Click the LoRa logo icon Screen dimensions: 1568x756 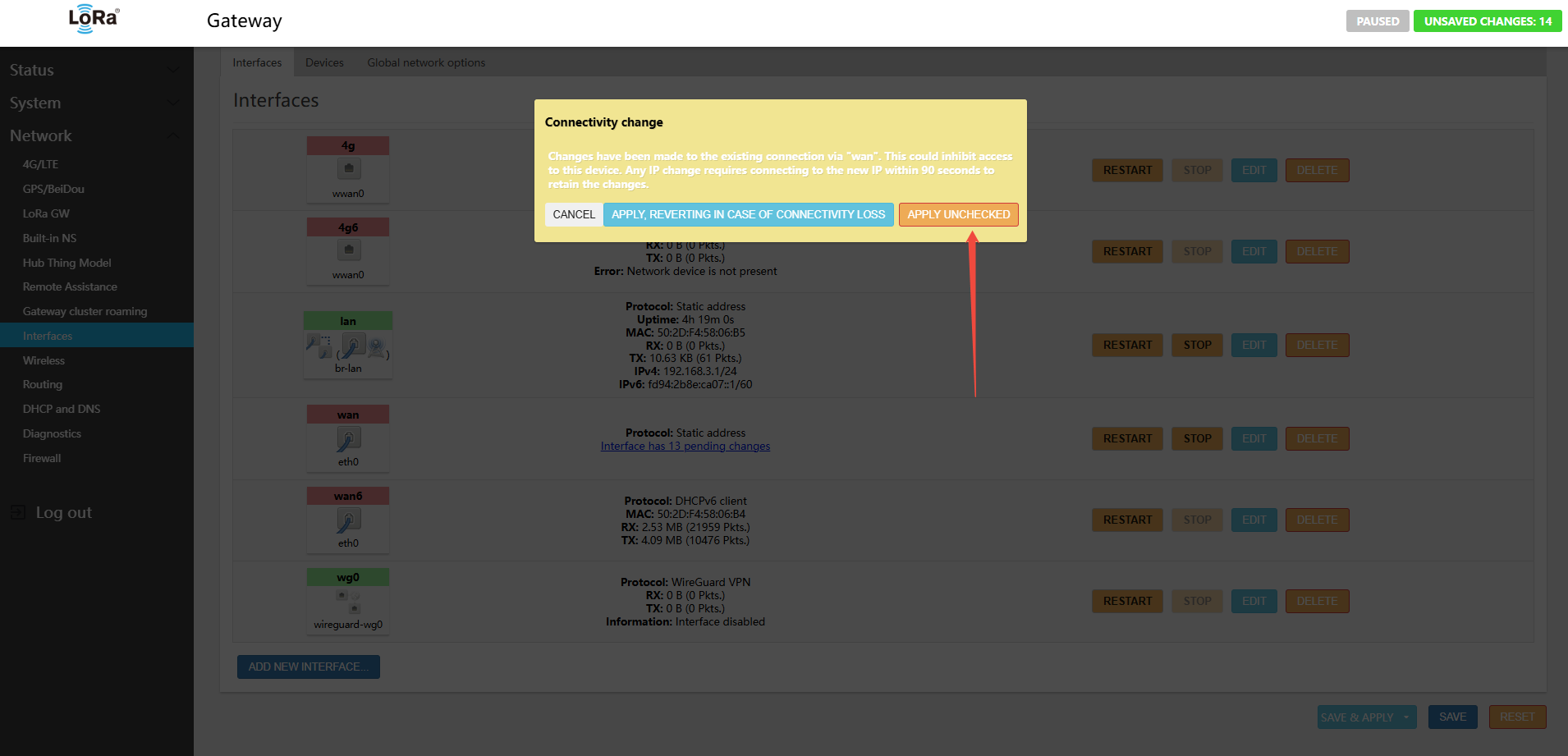pos(94,19)
